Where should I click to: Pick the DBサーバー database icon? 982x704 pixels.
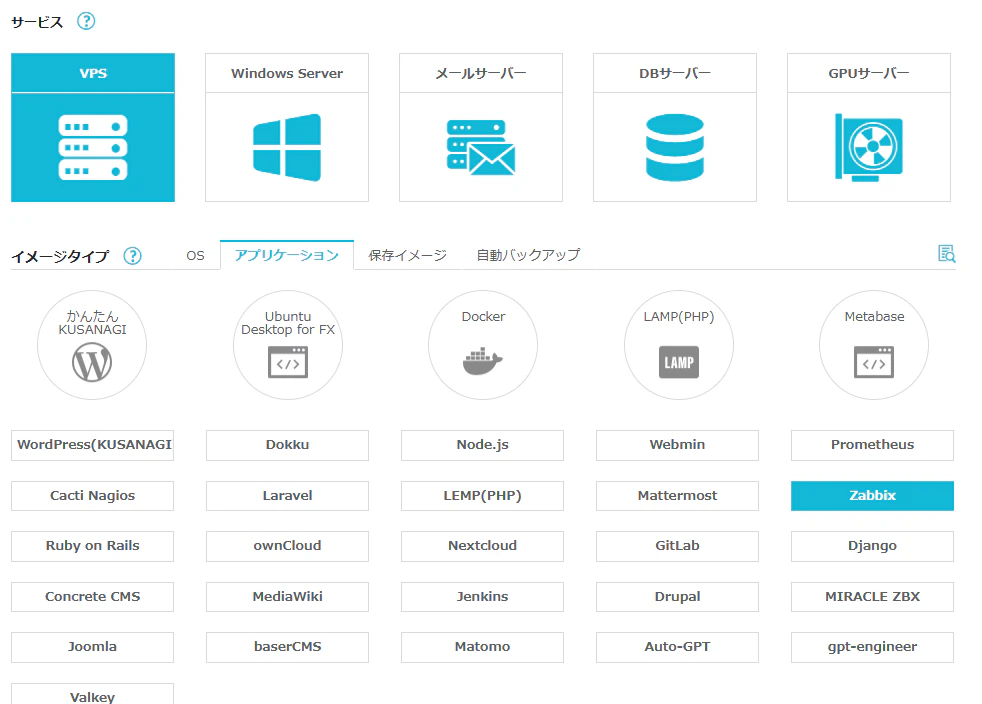tap(674, 148)
